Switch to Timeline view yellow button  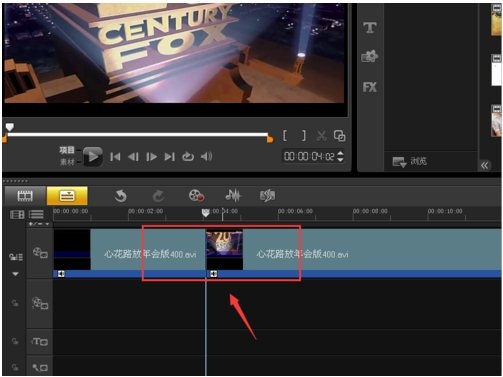[x=67, y=196]
